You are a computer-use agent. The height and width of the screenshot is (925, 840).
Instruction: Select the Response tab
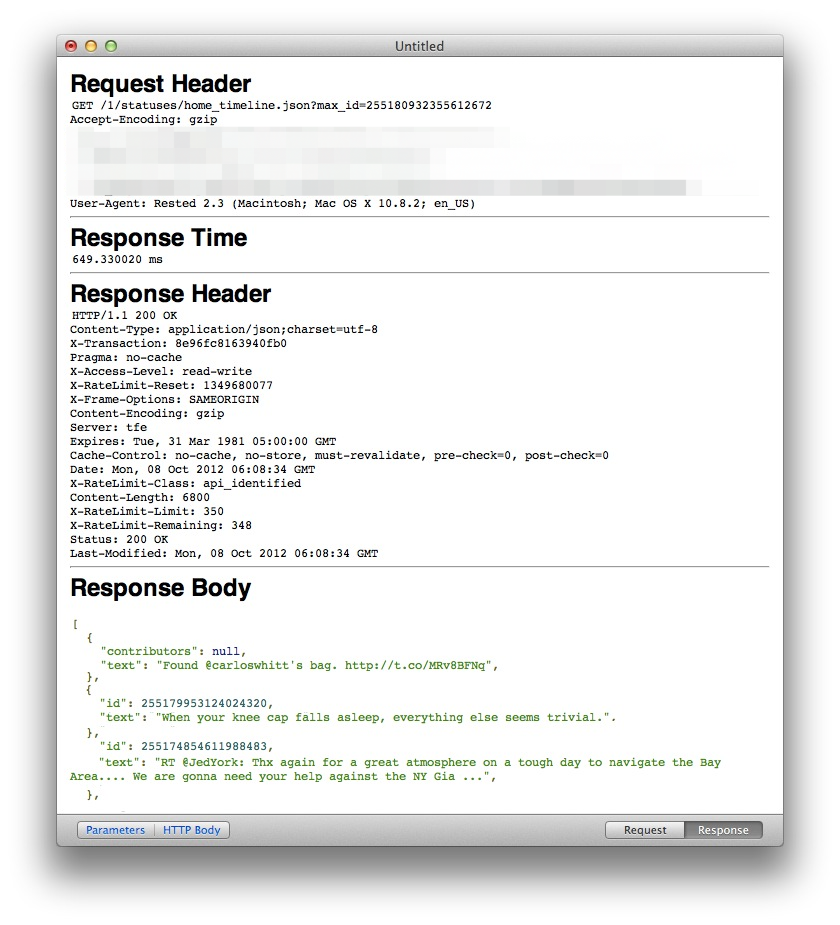click(x=723, y=830)
